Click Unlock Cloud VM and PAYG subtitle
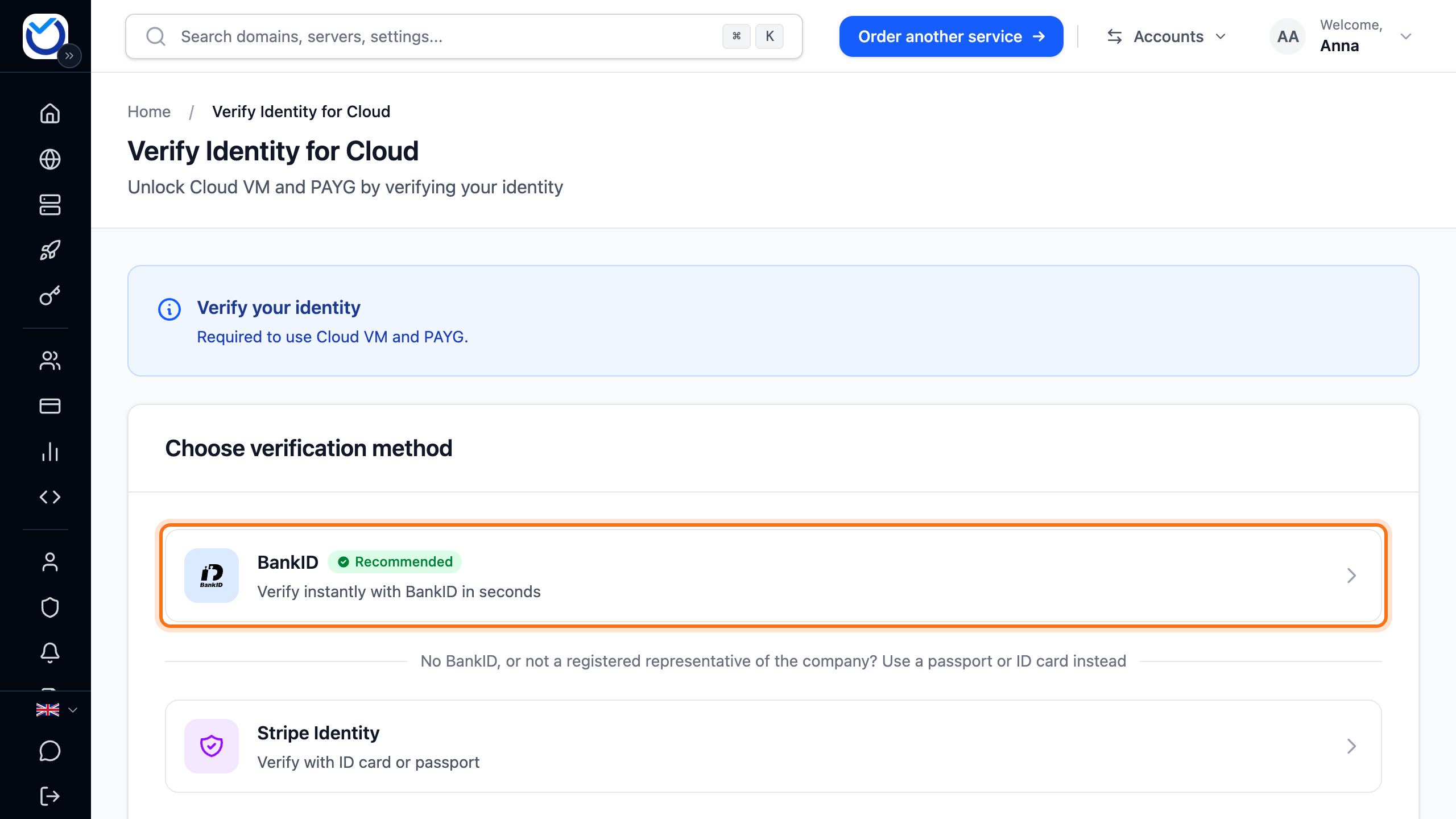Image resolution: width=1456 pixels, height=819 pixels. point(345,187)
